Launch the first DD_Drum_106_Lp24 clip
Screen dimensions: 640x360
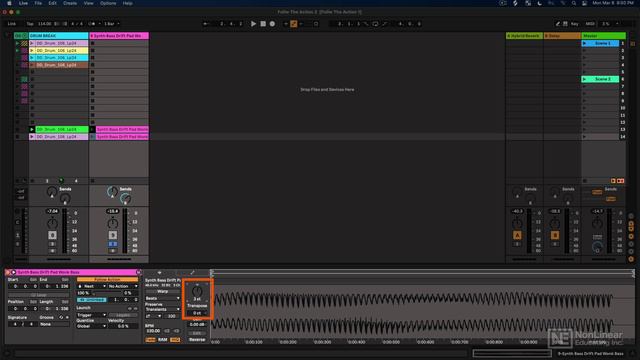pos(32,43)
